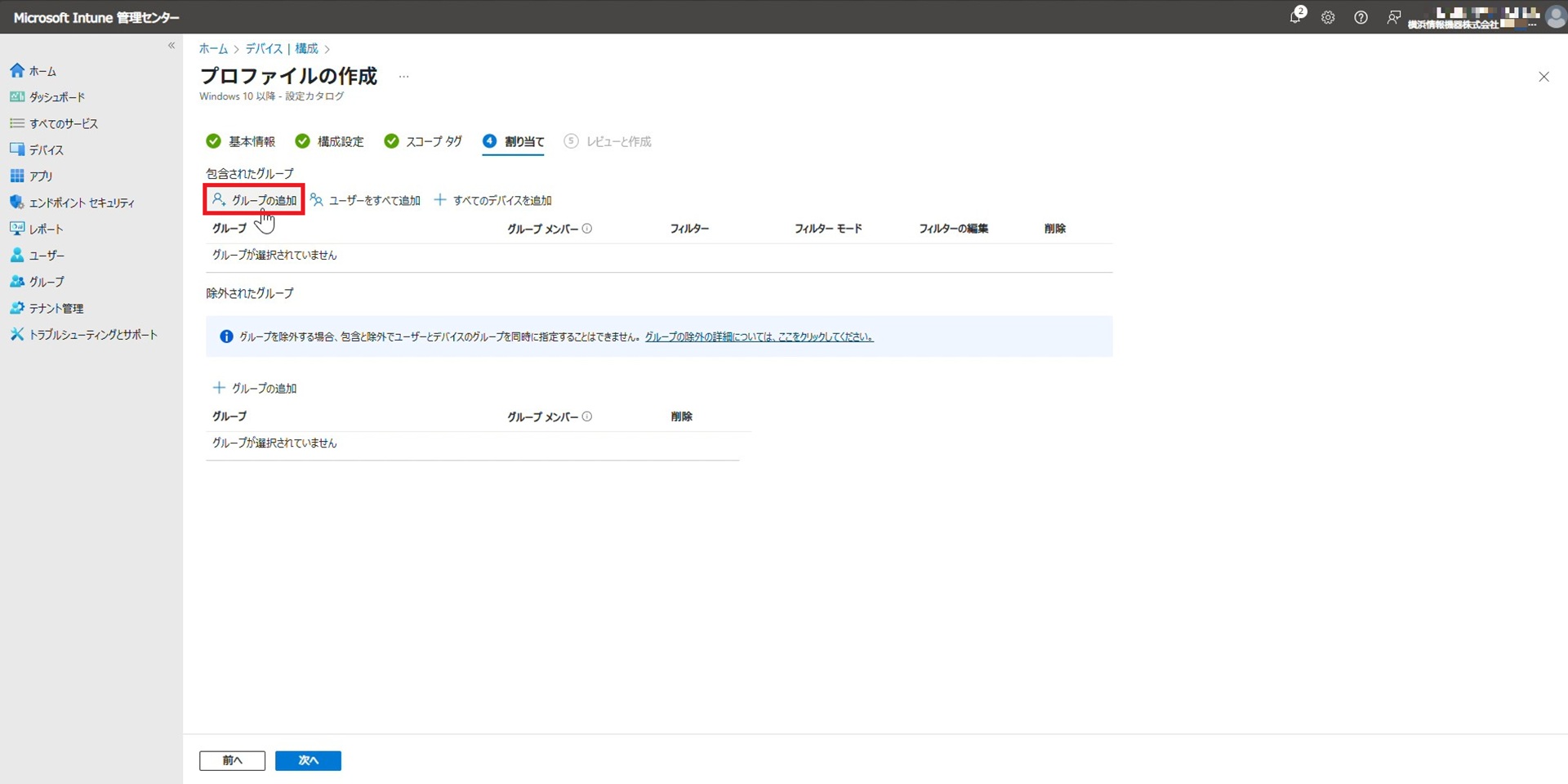
Task: Go to Tenant Administration in sidebar
Action: tap(56, 308)
